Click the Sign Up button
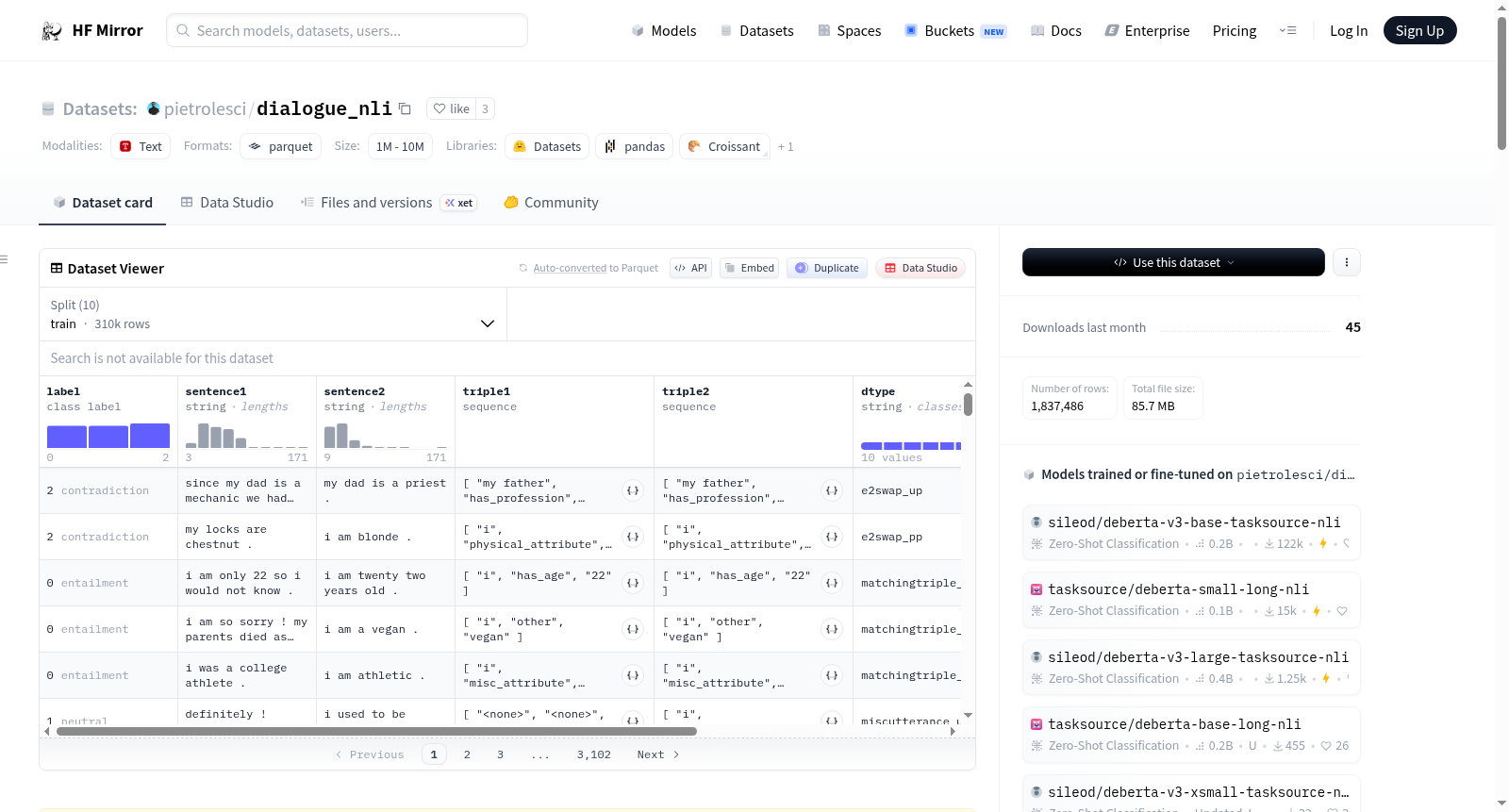The width and height of the screenshot is (1509, 812). coord(1419,31)
